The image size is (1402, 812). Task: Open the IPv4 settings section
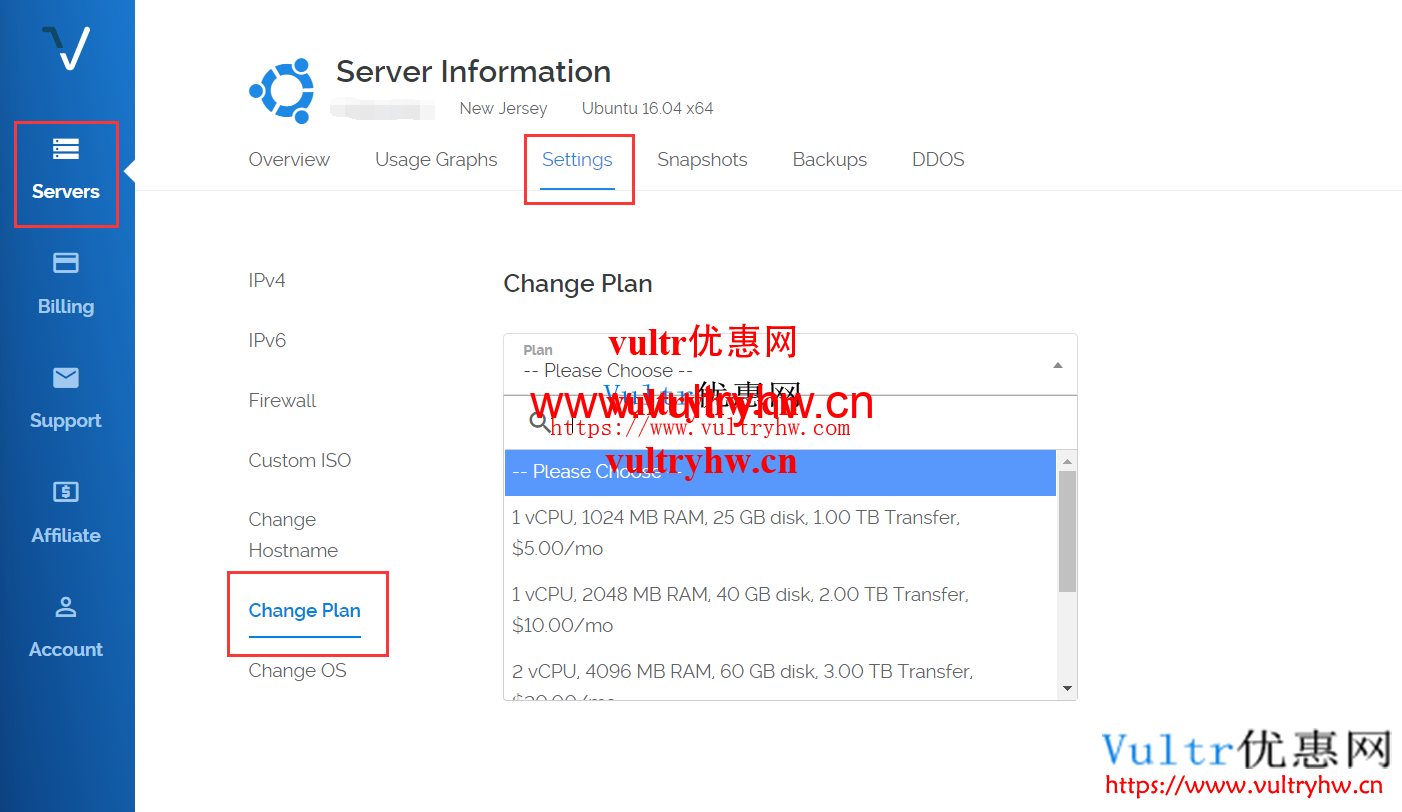coord(267,281)
